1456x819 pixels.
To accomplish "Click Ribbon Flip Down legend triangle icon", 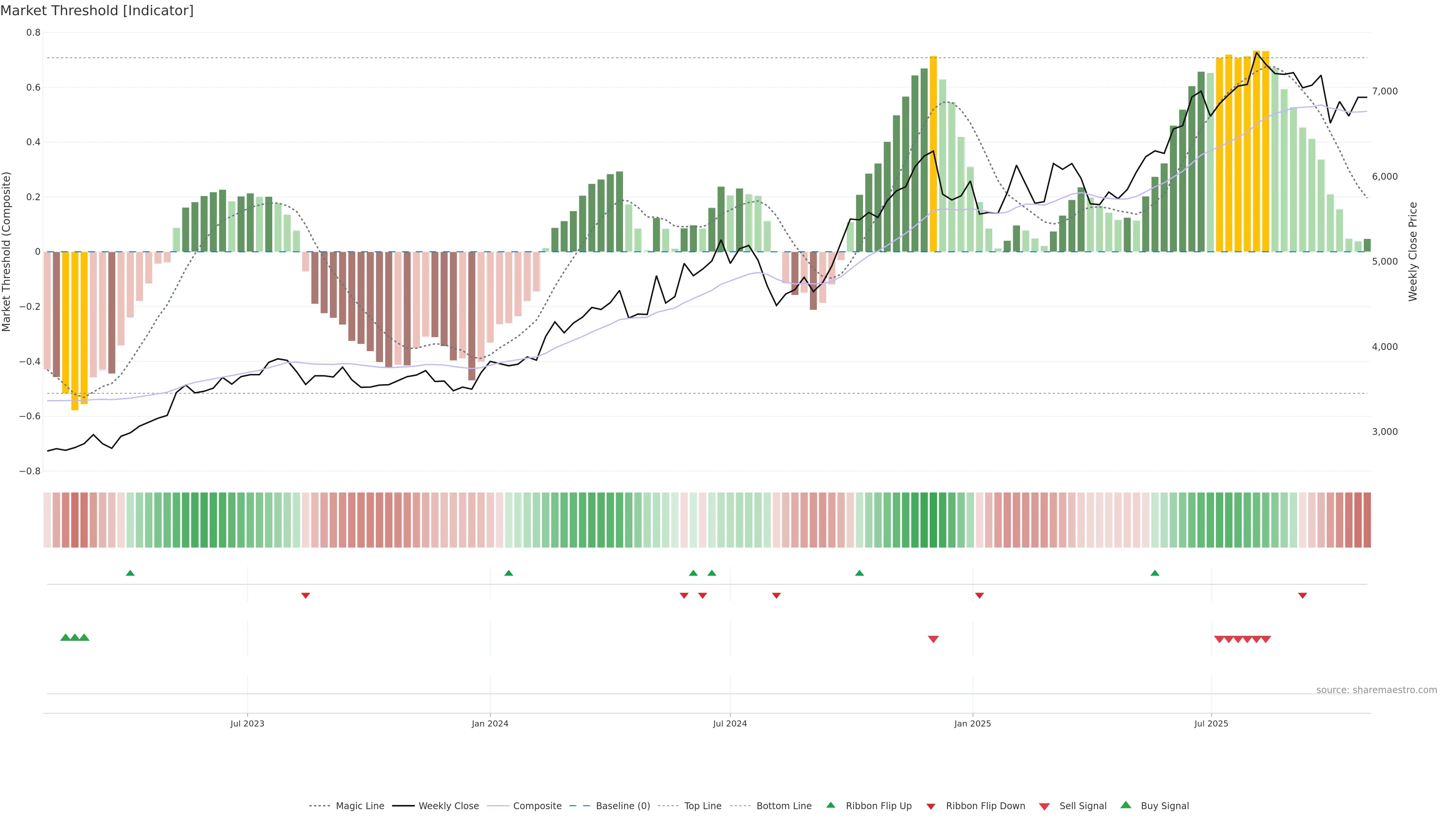I will (931, 806).
